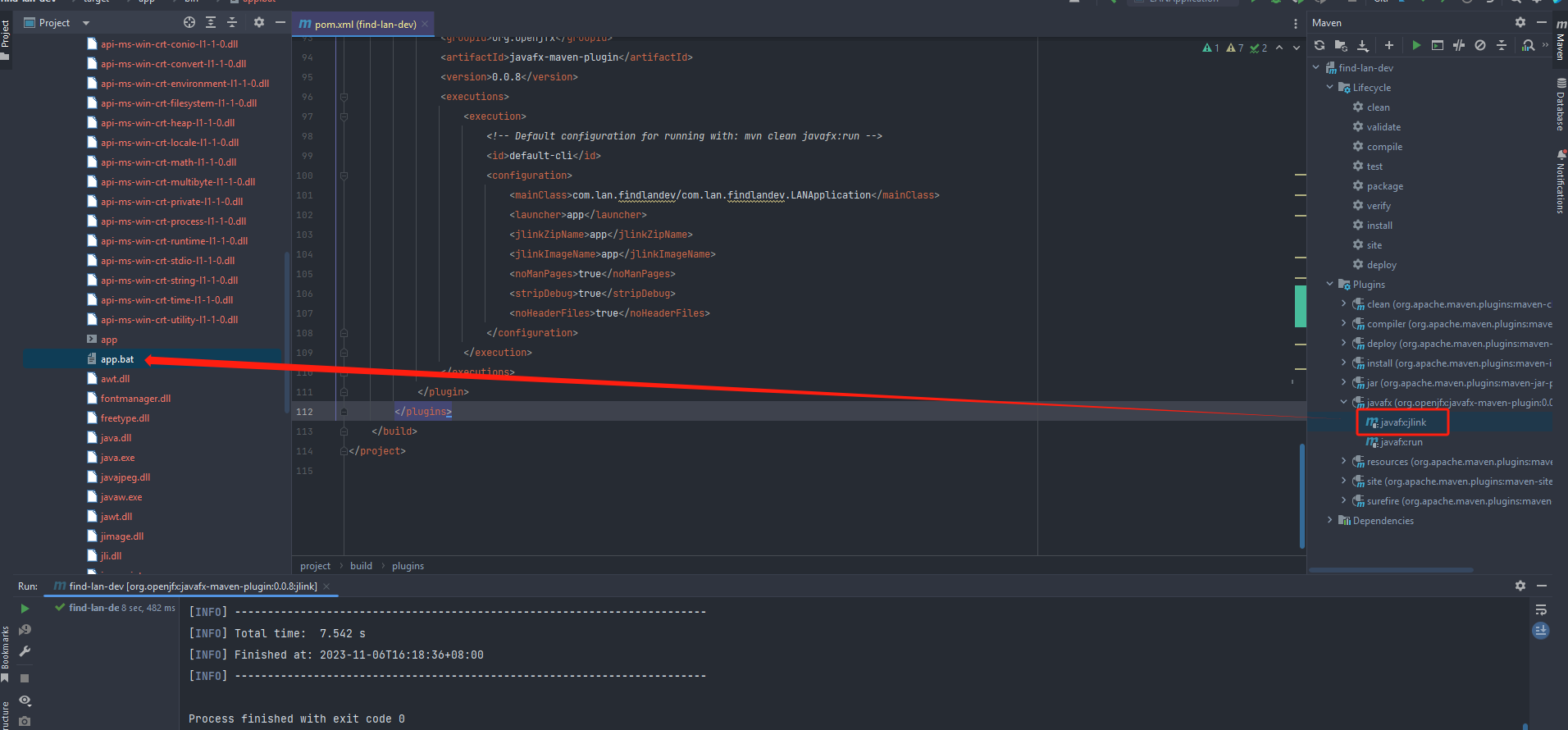Reload all Maven projects

click(x=1320, y=46)
